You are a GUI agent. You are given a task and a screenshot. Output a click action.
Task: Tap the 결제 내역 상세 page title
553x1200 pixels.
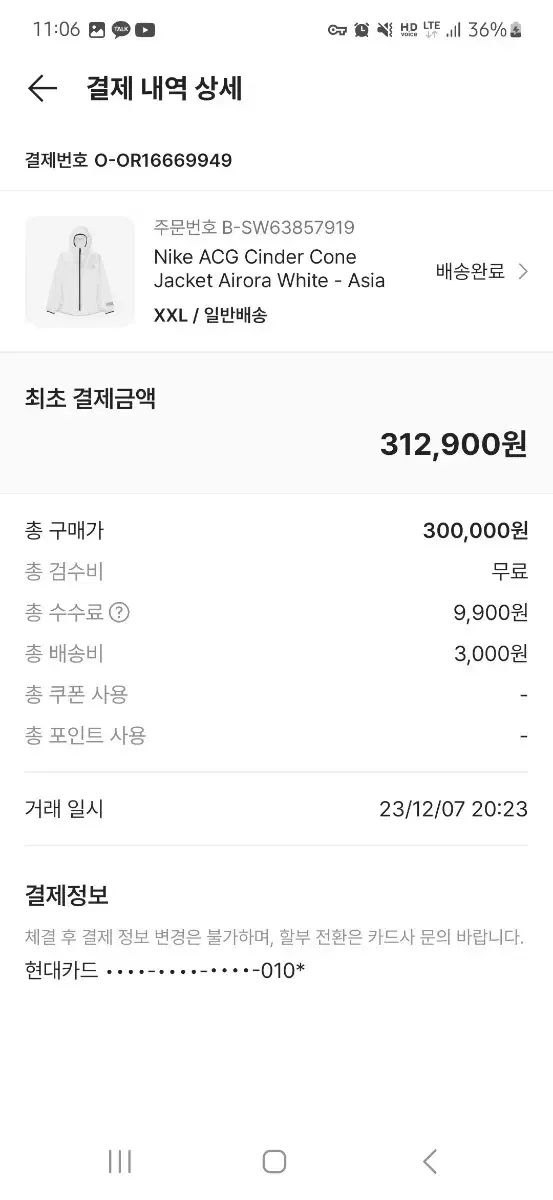(164, 89)
